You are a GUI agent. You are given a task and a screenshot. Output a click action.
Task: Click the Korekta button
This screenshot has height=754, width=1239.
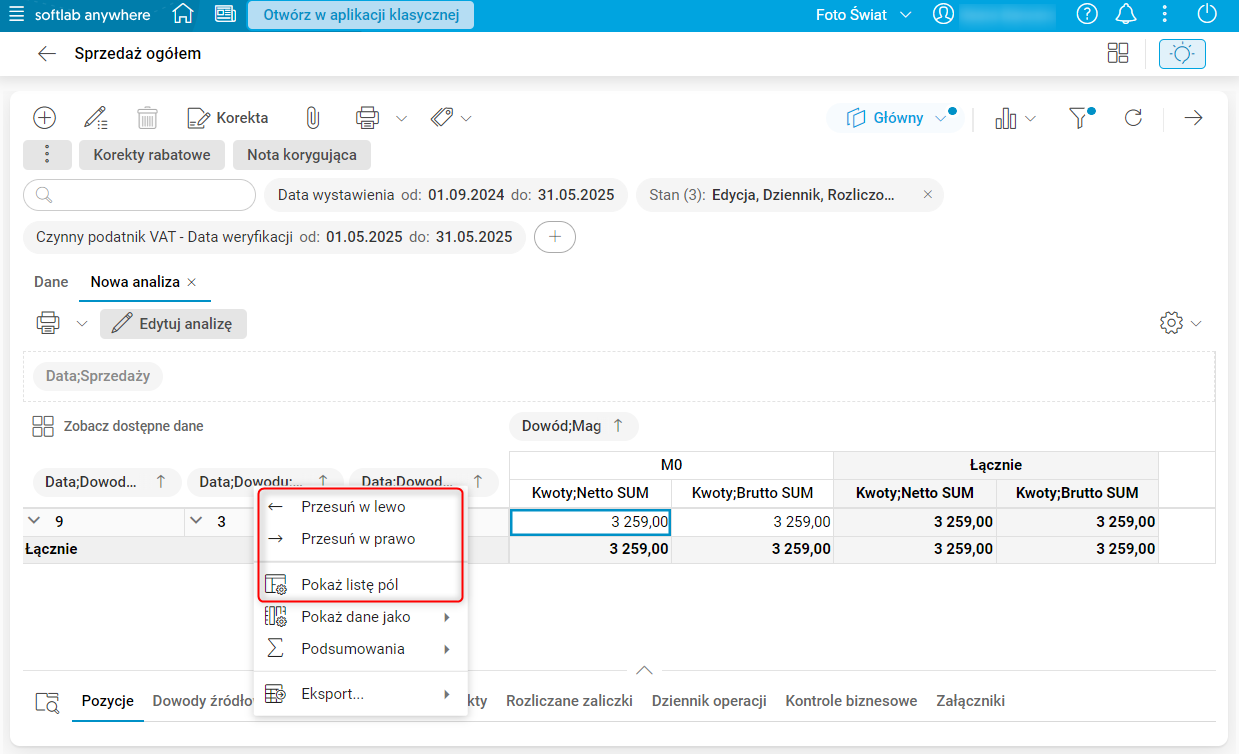[x=228, y=118]
